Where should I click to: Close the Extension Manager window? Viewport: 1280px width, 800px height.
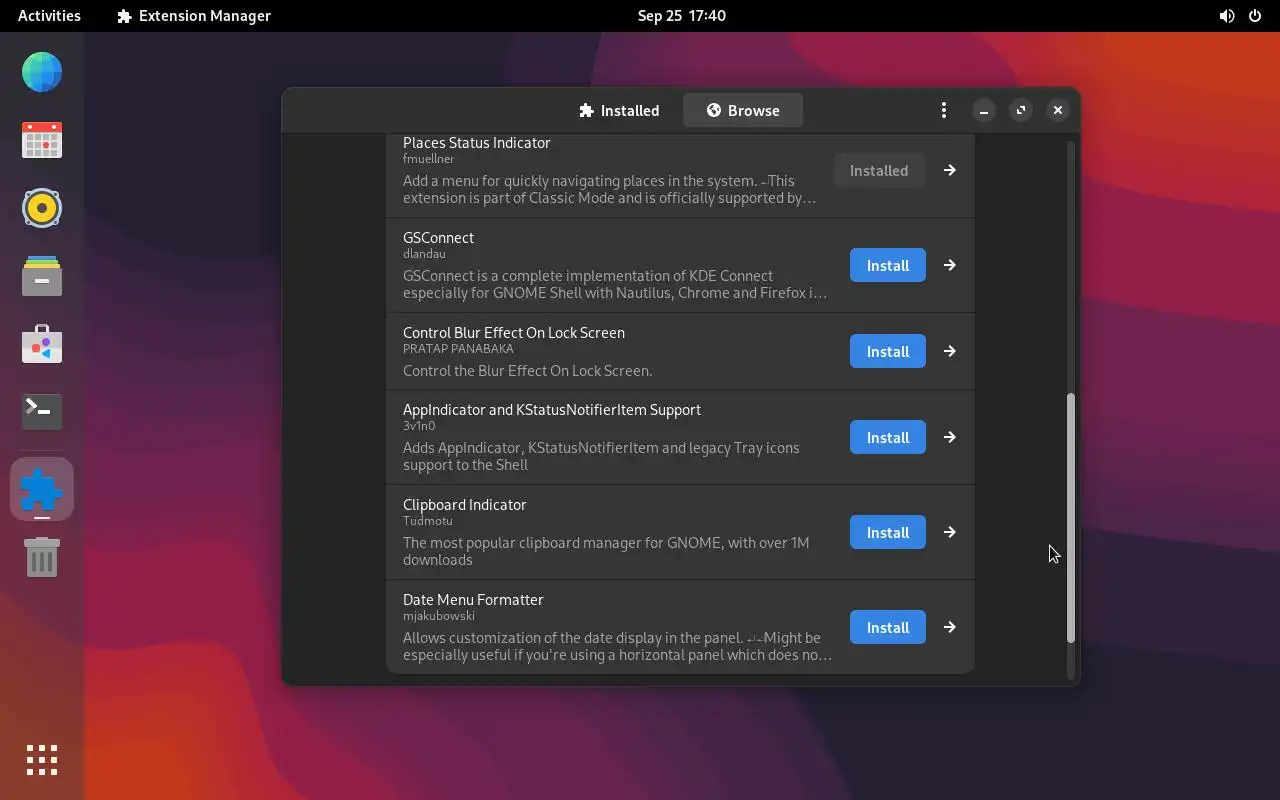pyautogui.click(x=1058, y=110)
